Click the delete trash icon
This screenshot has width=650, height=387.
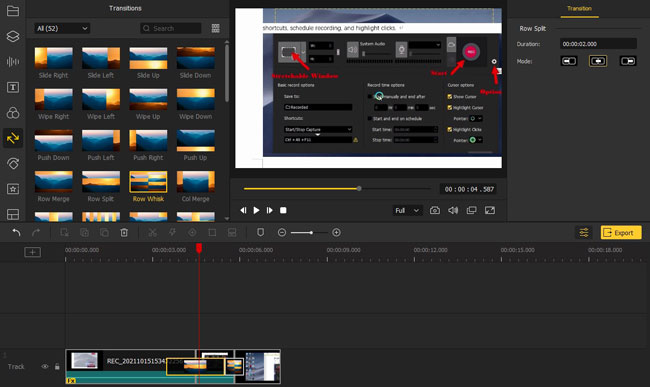pyautogui.click(x=124, y=232)
